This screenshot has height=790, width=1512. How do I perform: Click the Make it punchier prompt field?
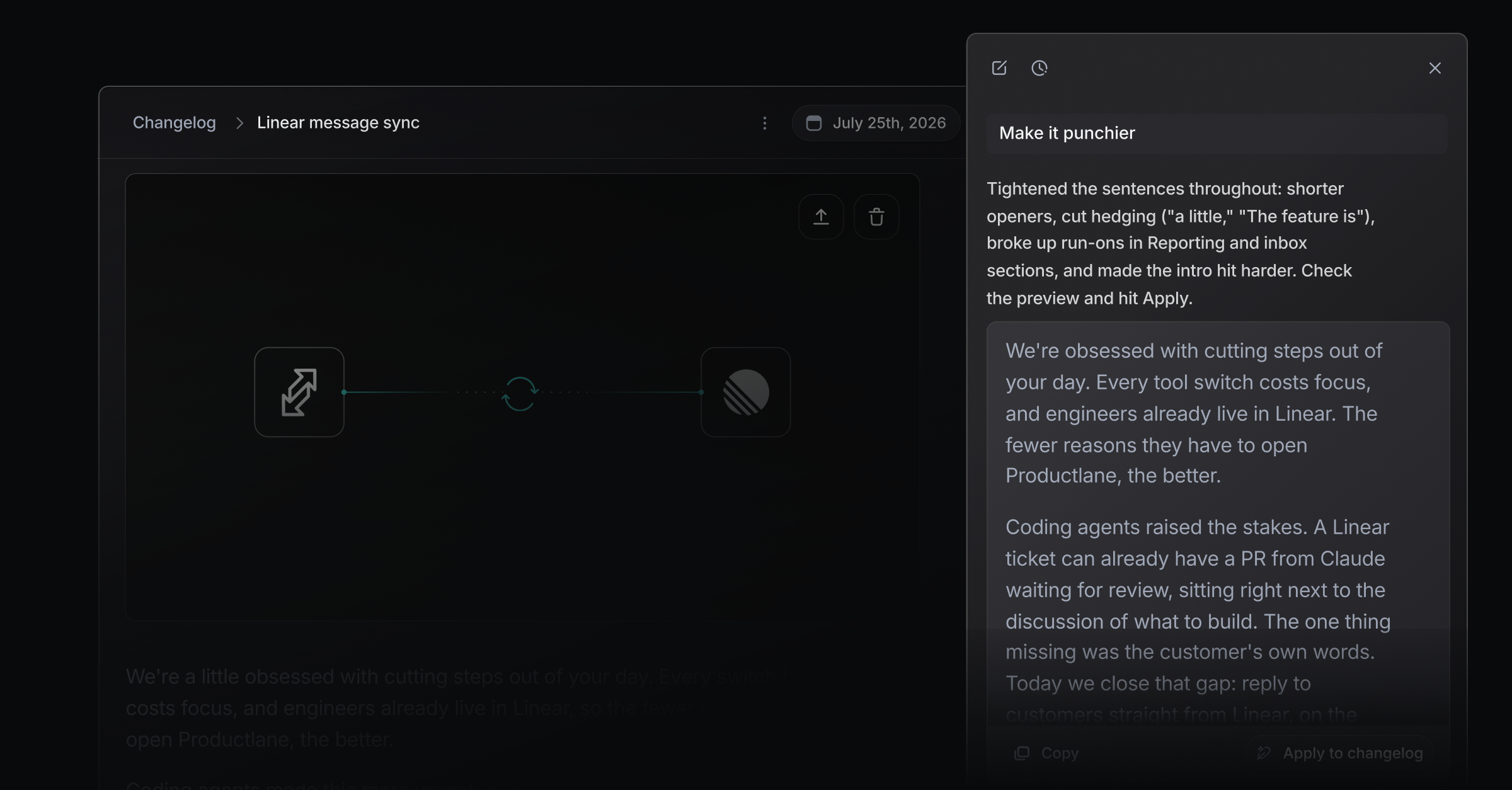(x=1217, y=134)
